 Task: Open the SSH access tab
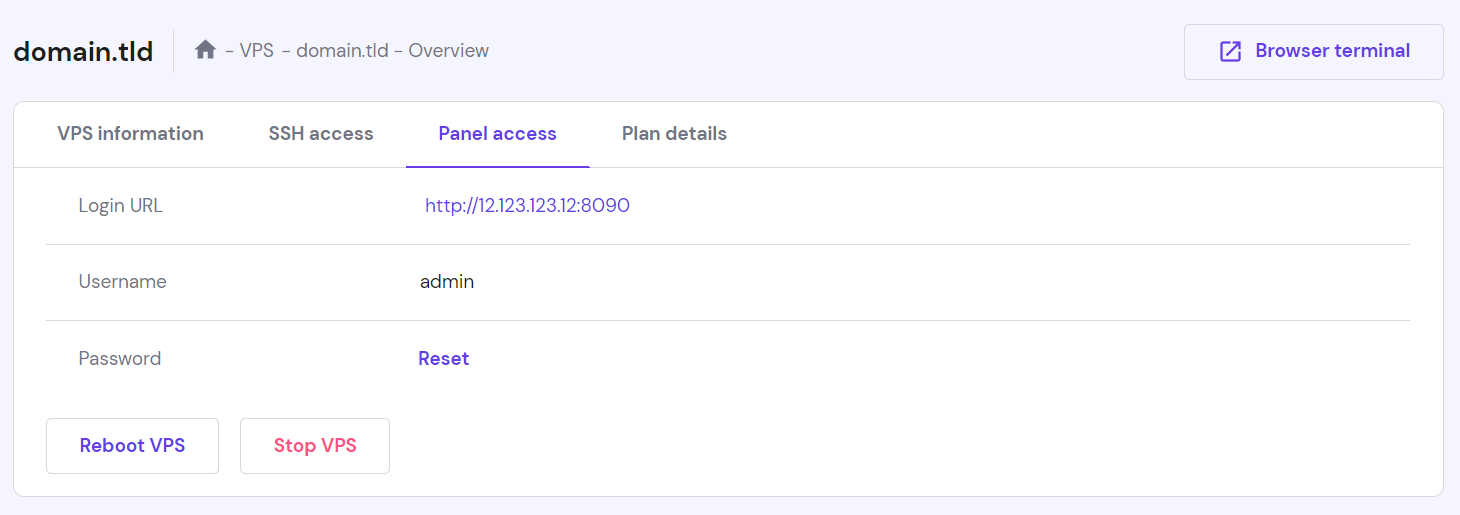click(x=321, y=134)
